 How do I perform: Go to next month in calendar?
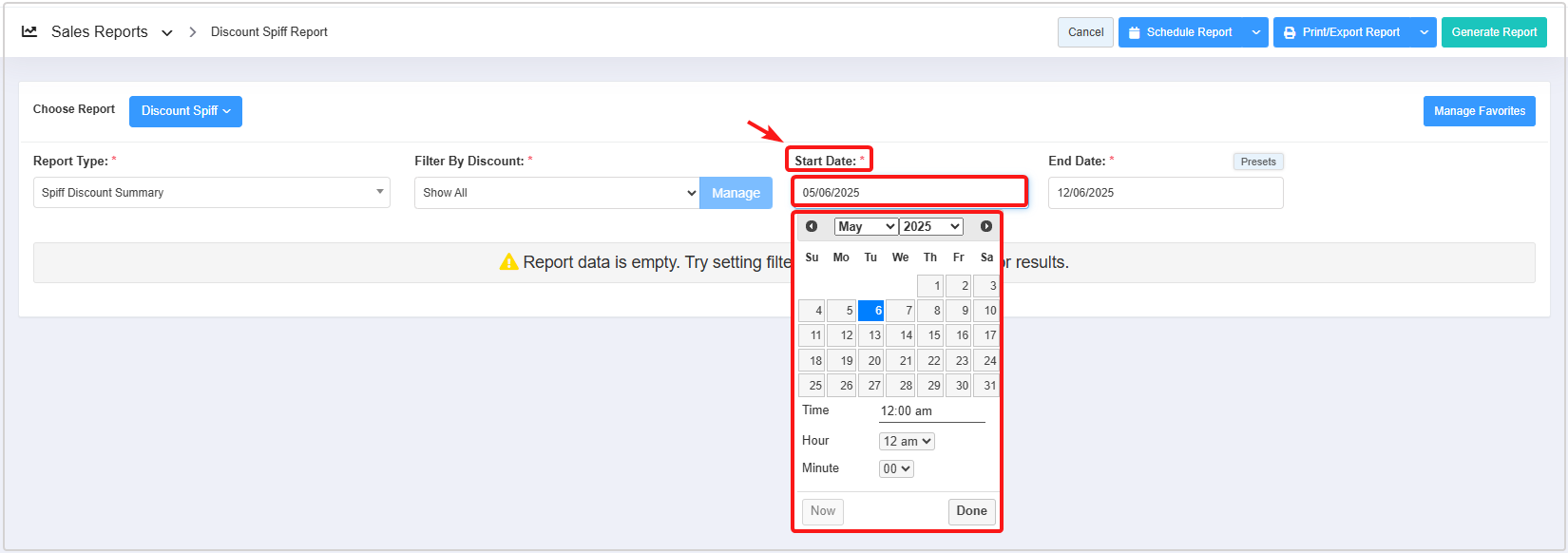(986, 226)
